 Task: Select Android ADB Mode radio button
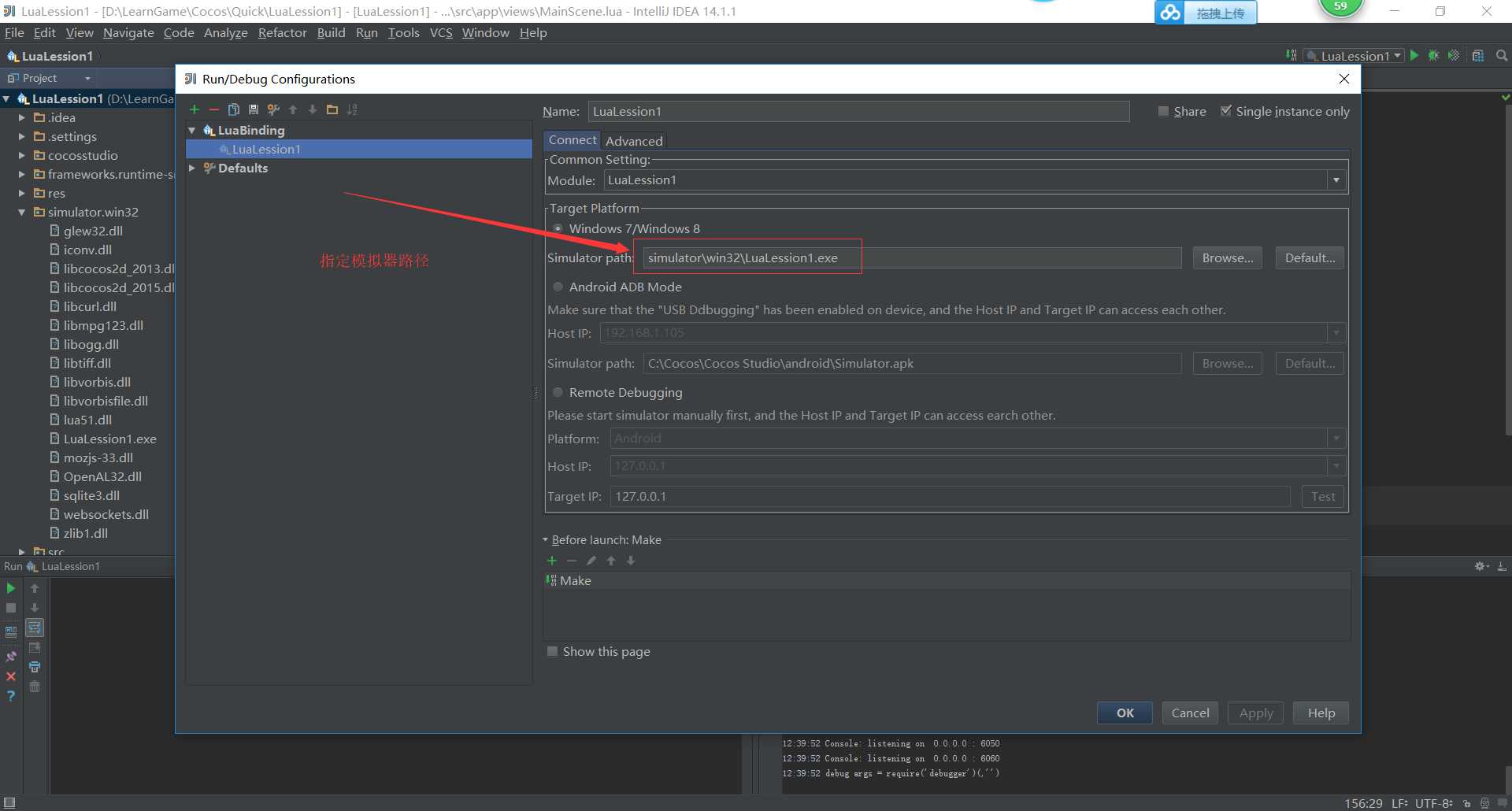coord(558,287)
